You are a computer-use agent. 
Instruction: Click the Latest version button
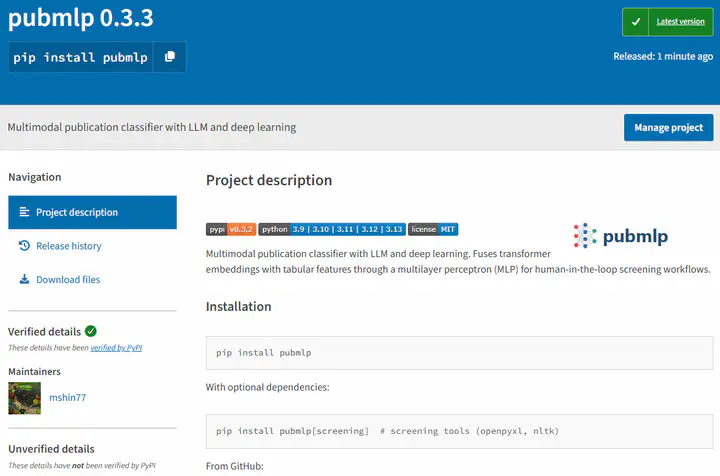(679, 22)
